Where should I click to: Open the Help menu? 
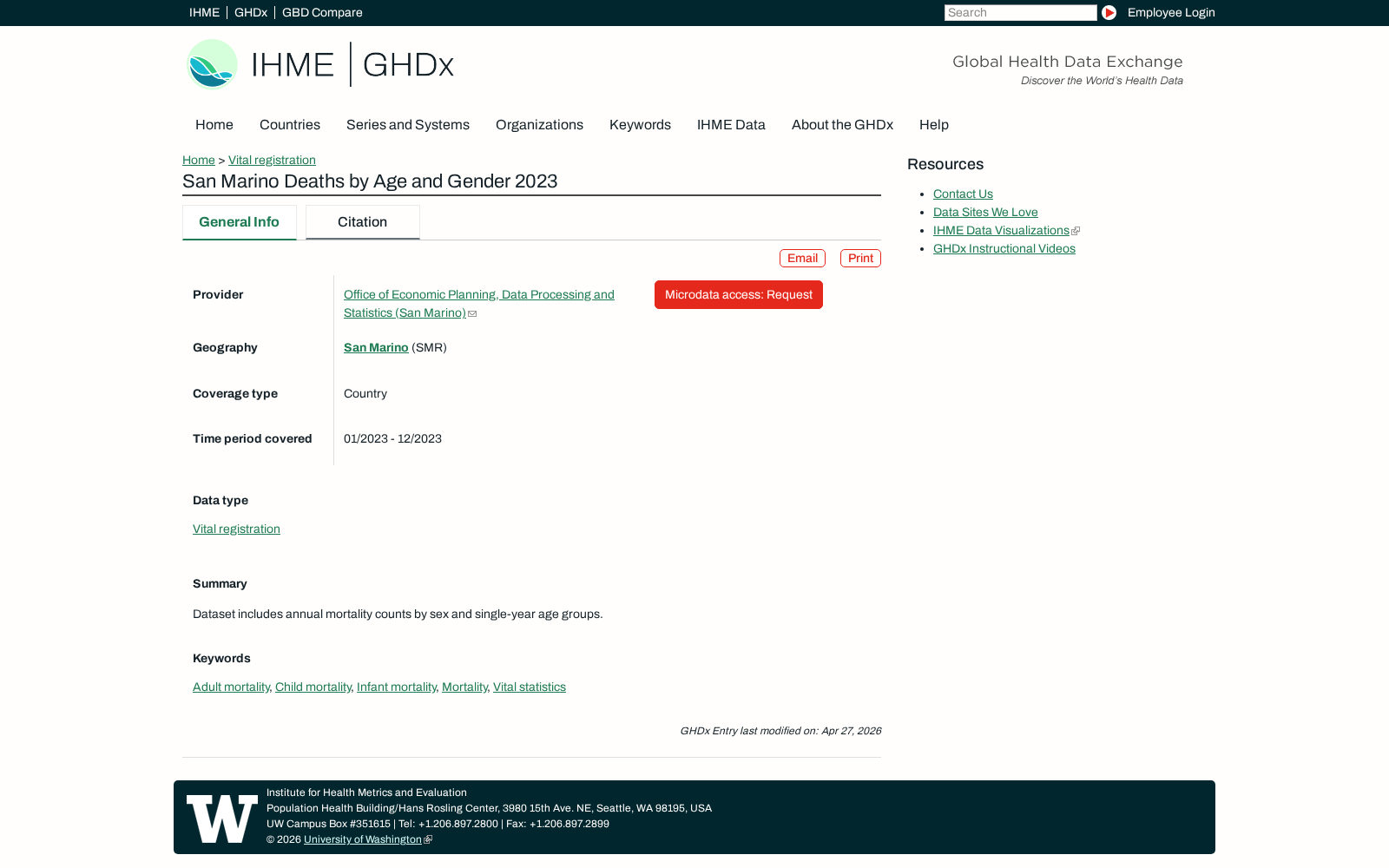click(934, 125)
